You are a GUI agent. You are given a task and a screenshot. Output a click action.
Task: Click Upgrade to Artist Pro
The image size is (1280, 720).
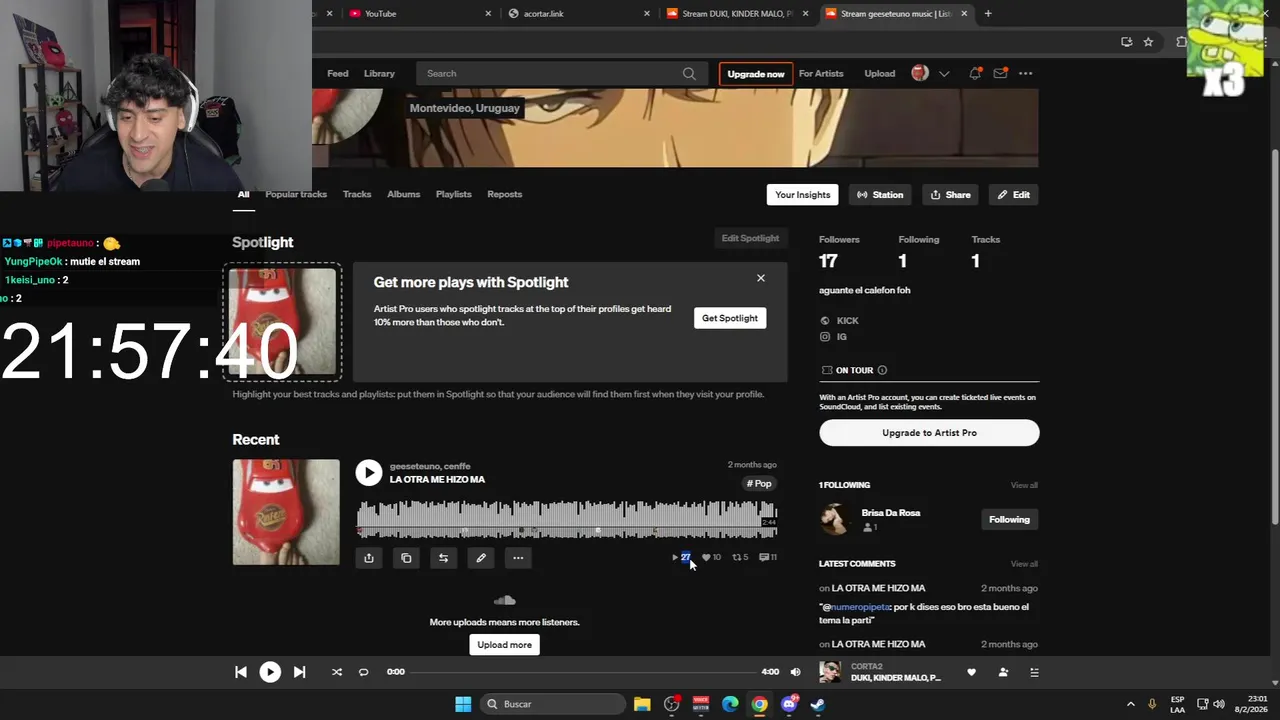pyautogui.click(x=929, y=433)
